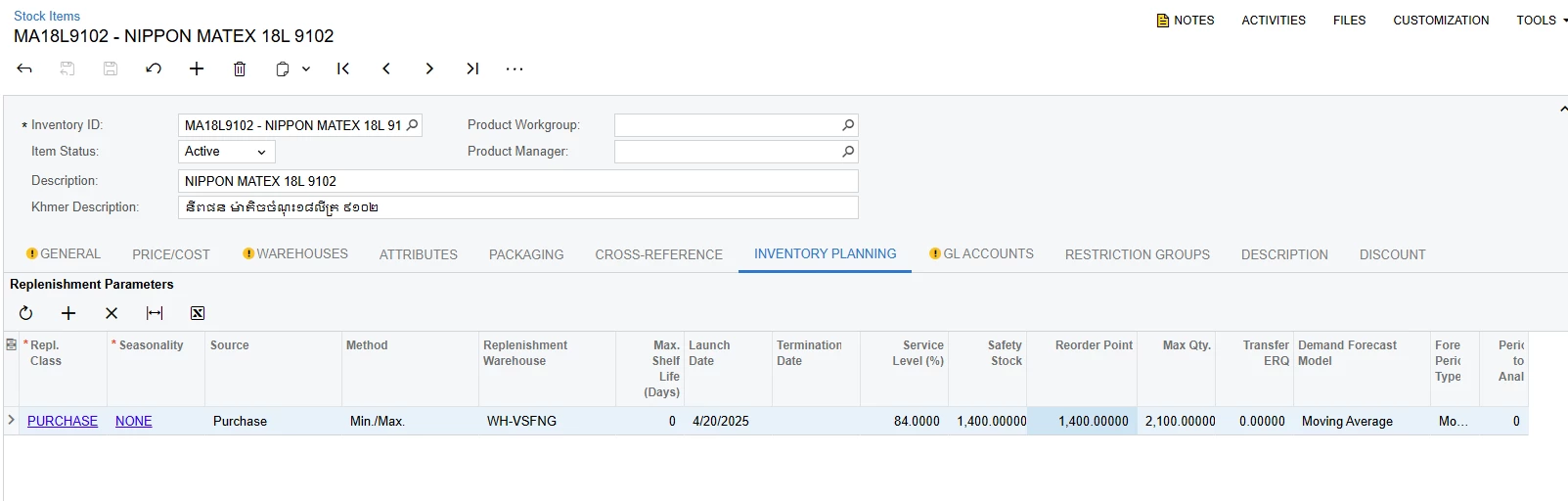Open the clipboard dropdown arrow
This screenshot has width=1568, height=501.
tap(306, 68)
